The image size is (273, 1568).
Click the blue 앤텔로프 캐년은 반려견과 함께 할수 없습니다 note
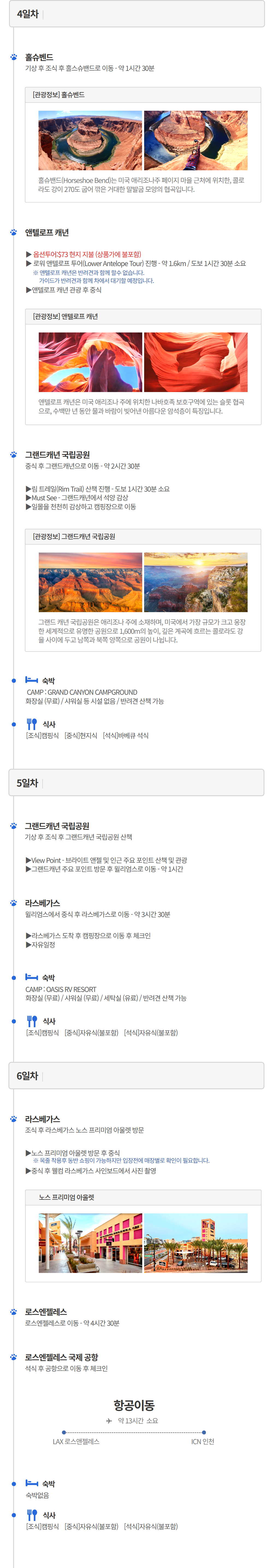coord(89,273)
